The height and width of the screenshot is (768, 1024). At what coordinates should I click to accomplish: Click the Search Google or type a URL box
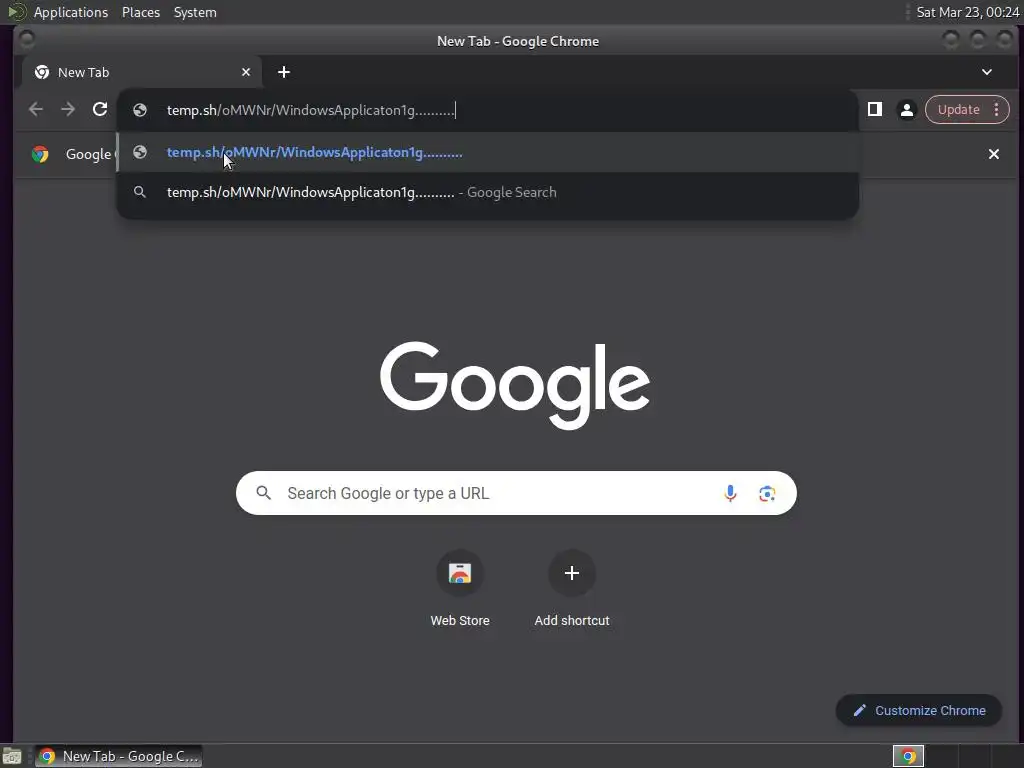[516, 493]
